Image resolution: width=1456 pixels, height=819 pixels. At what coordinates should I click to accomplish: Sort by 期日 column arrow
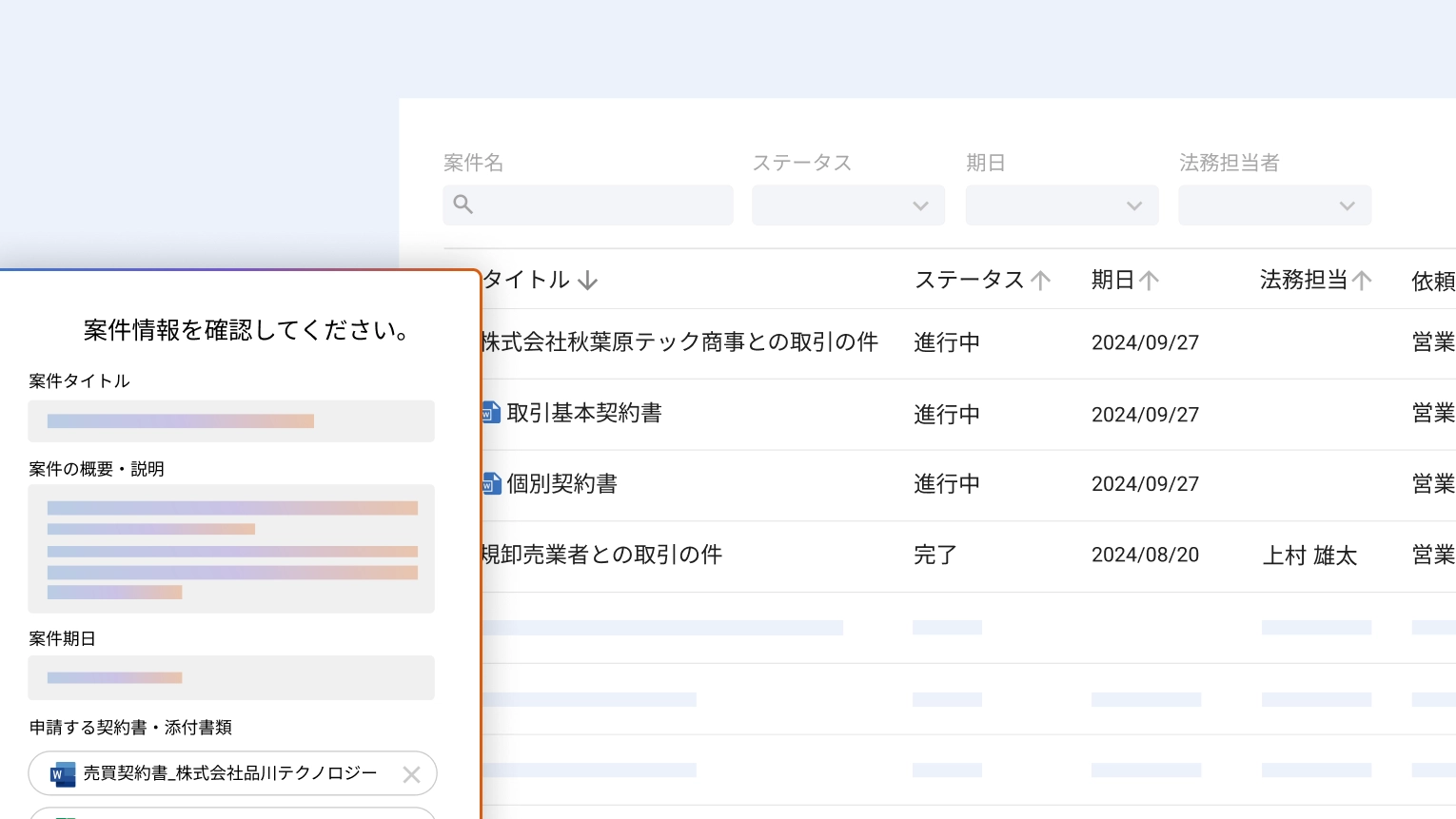pos(1150,281)
